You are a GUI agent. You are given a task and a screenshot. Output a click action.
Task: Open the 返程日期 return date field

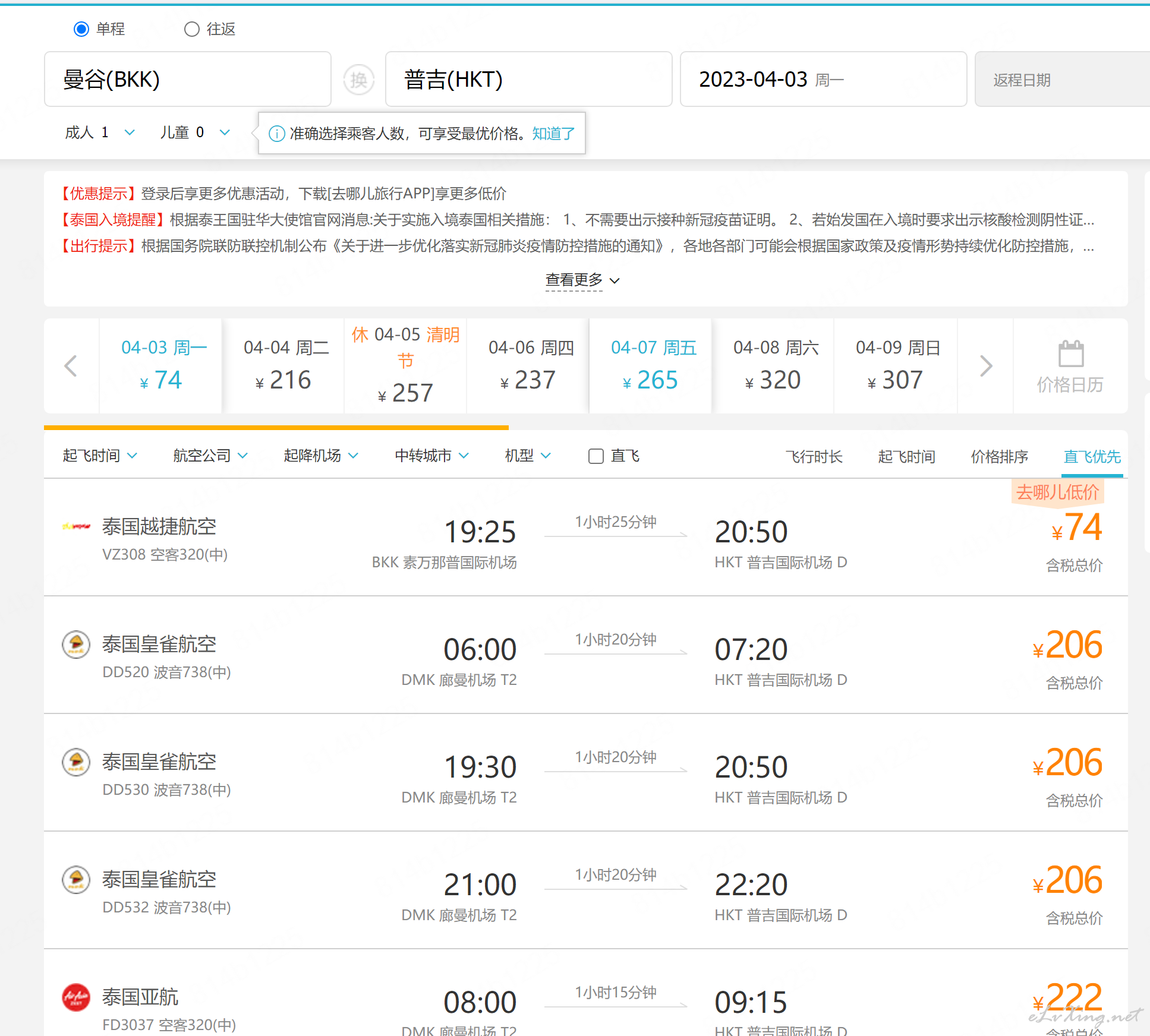click(1063, 79)
